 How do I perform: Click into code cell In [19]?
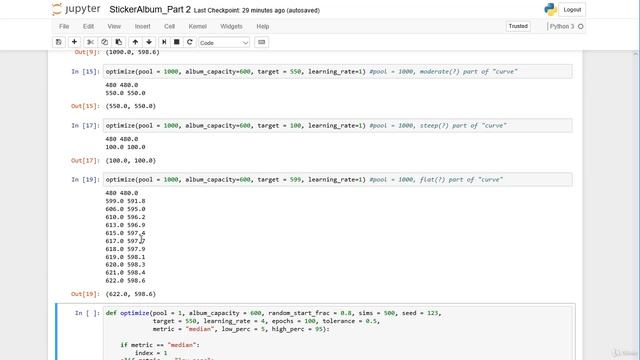(337, 180)
